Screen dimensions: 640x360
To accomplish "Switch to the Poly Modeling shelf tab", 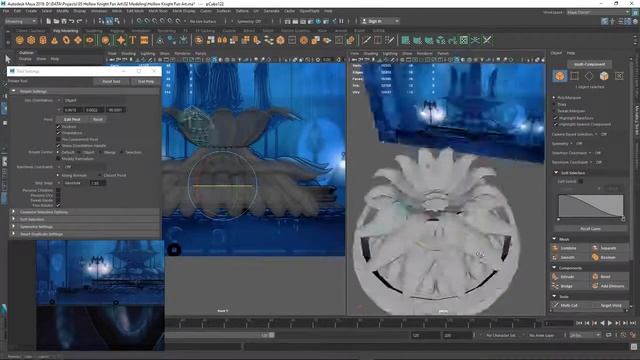I will point(65,31).
